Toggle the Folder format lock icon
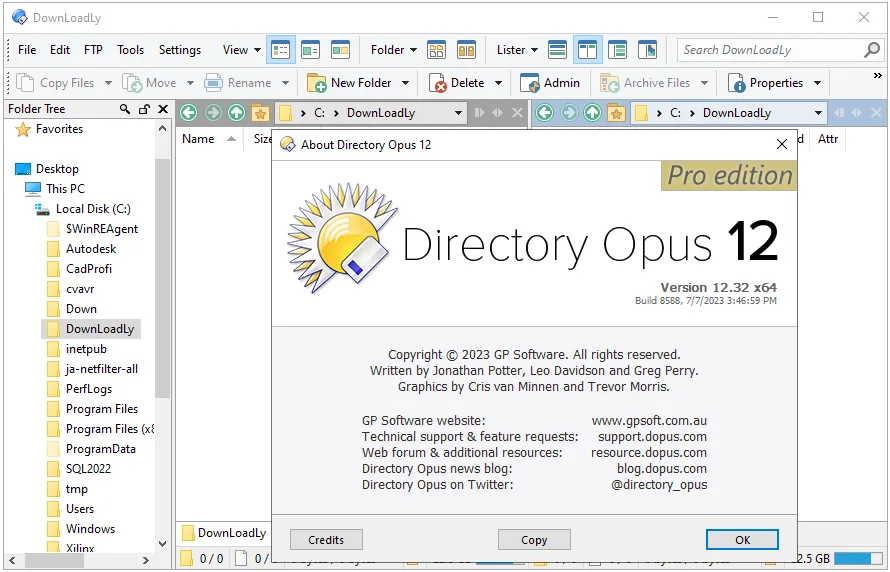This screenshot has height=572, width=890. [466, 50]
